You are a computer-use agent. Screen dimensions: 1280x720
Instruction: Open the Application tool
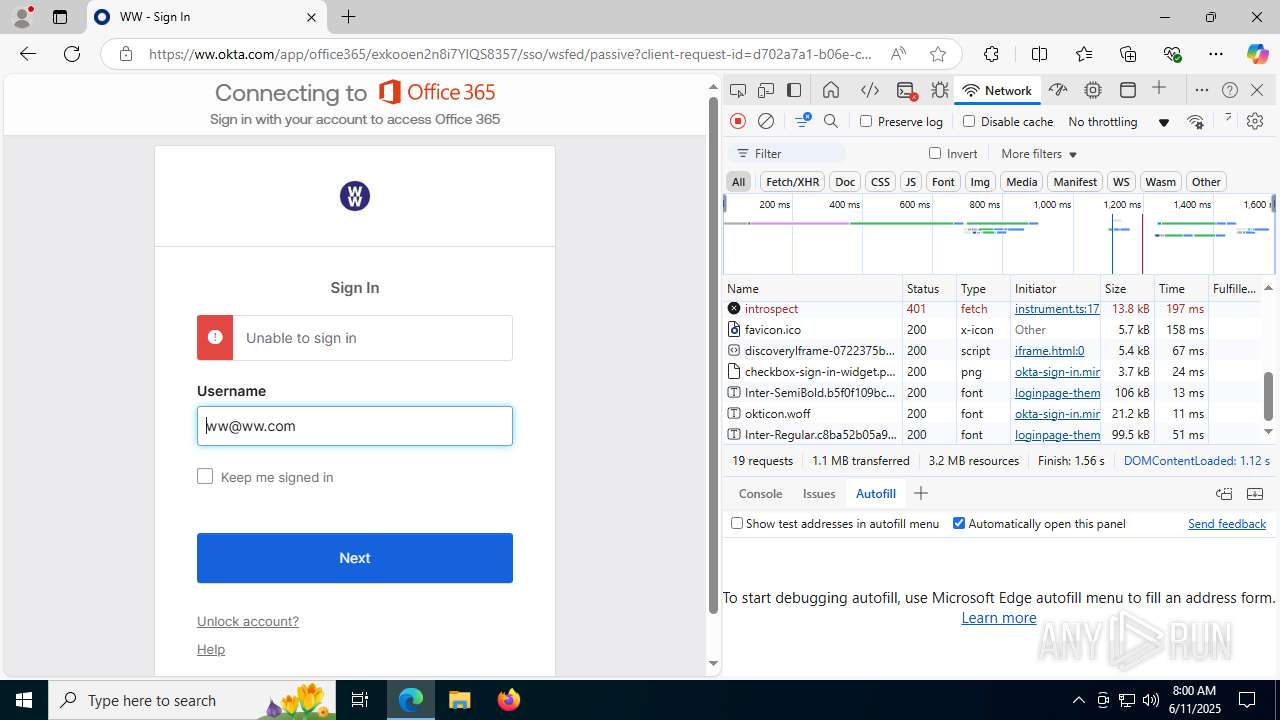[x=1128, y=90]
